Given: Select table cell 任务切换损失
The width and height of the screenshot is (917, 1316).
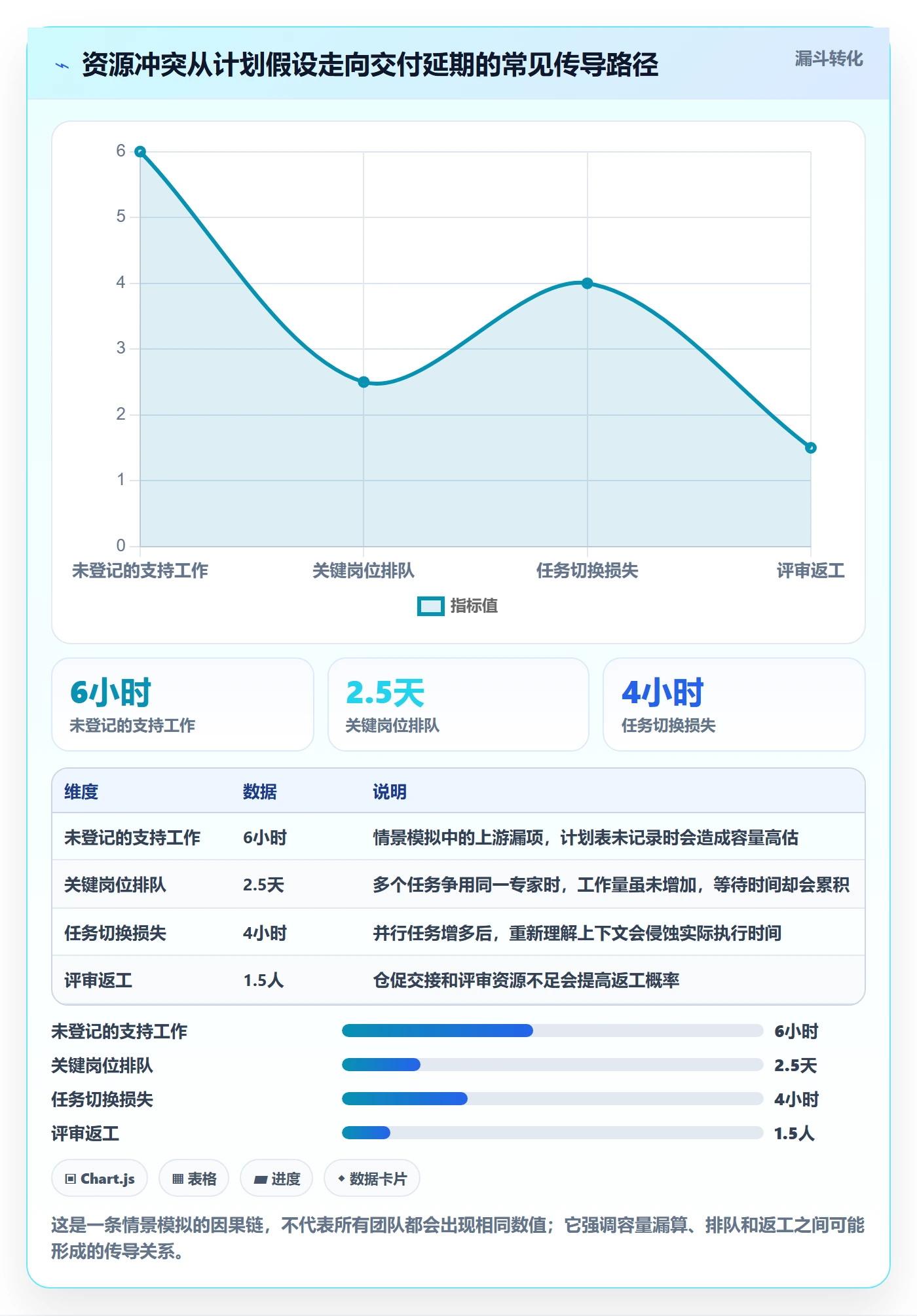Looking at the screenshot, I should (115, 933).
